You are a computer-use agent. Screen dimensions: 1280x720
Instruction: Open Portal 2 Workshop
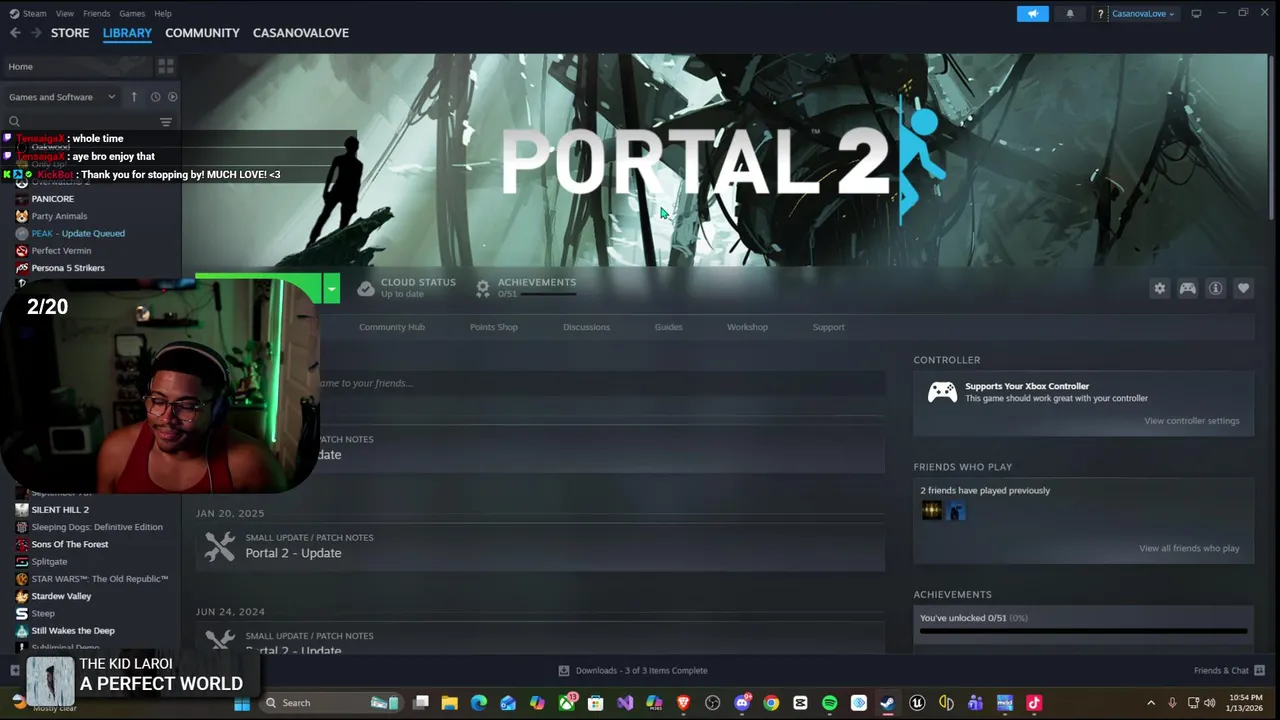(x=747, y=327)
